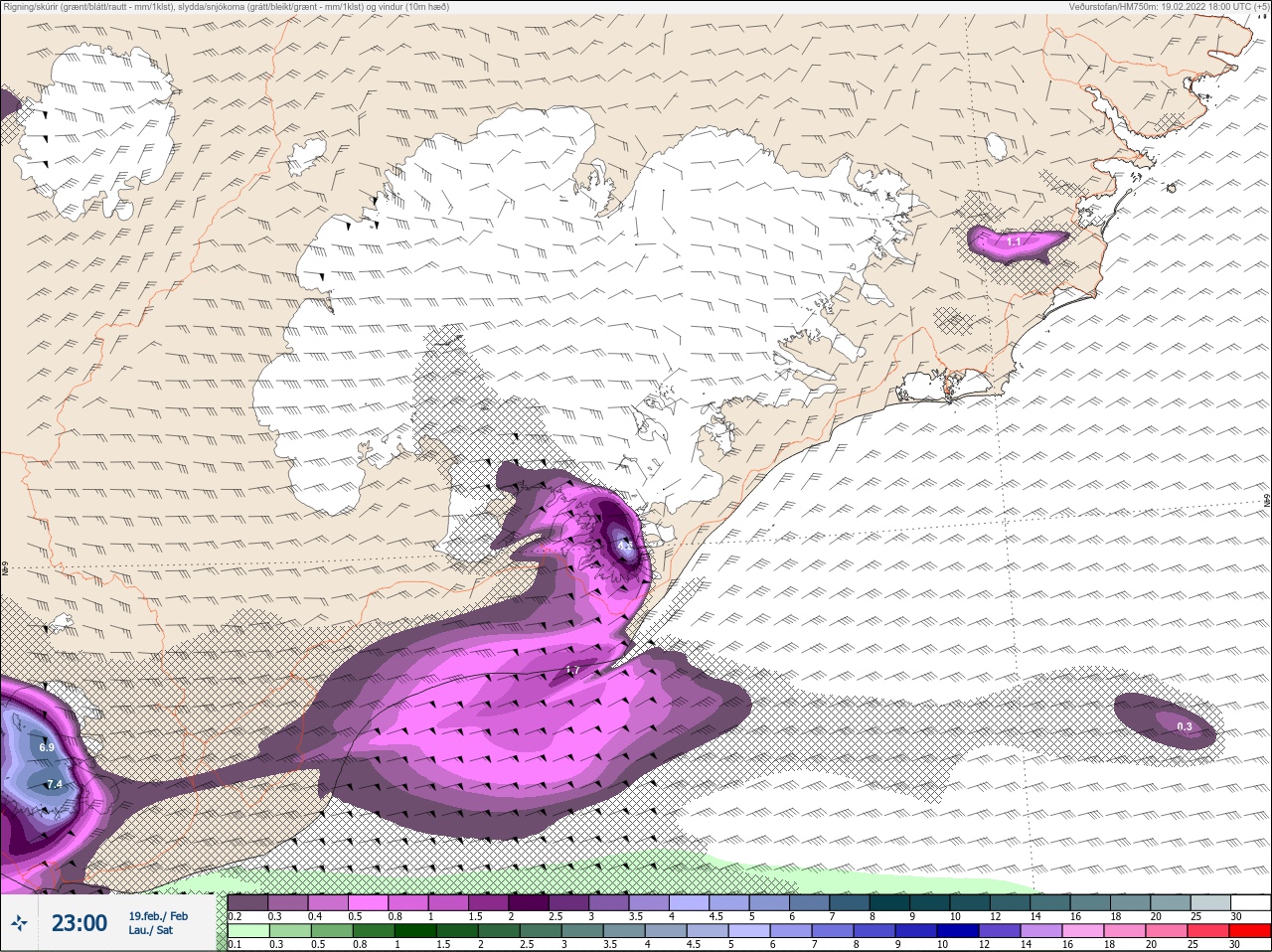This screenshot has height=952, width=1272.
Task: Click the 7.4 precipitation value label
Action: click(x=55, y=784)
